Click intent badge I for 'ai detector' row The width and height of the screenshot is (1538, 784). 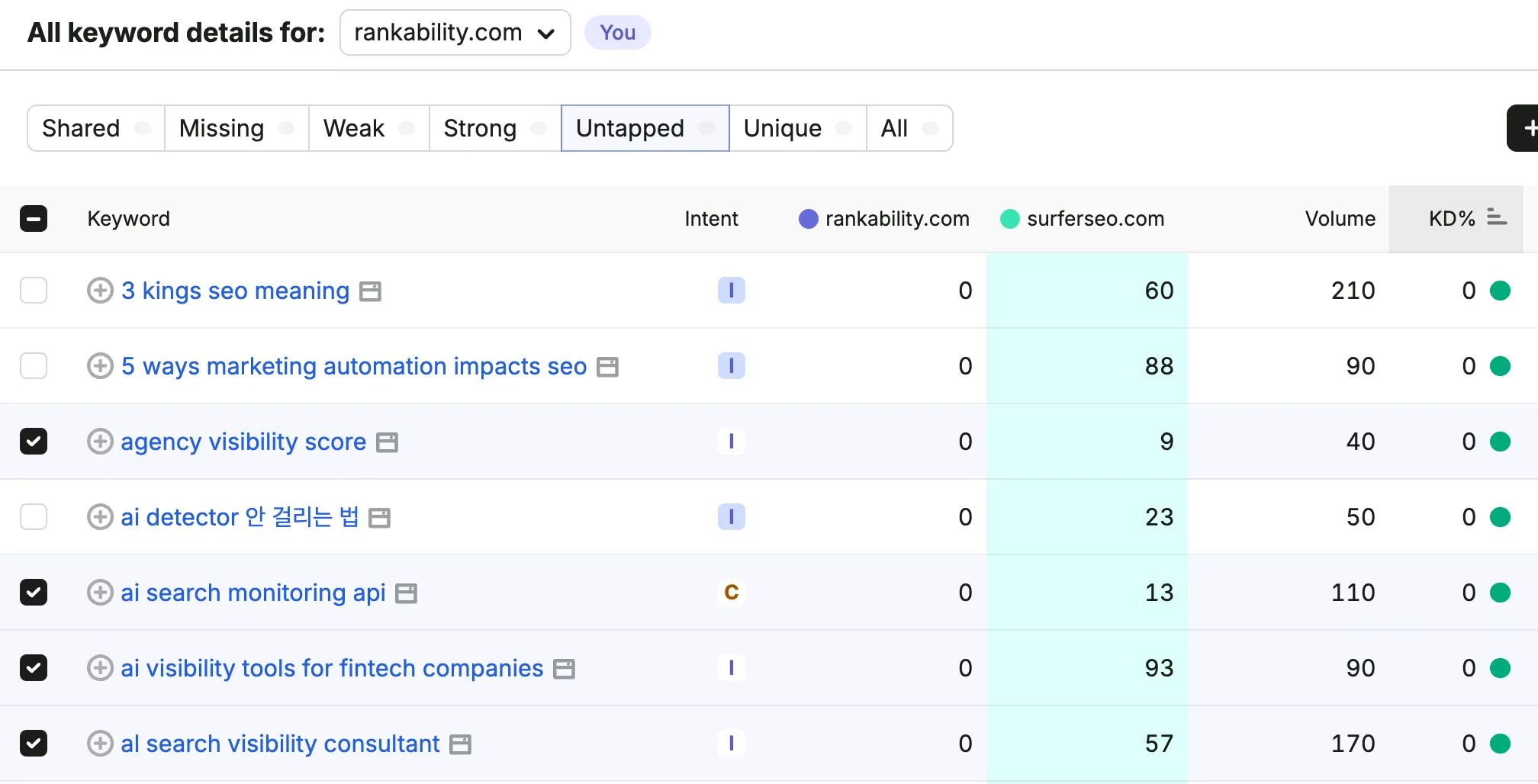click(x=731, y=517)
